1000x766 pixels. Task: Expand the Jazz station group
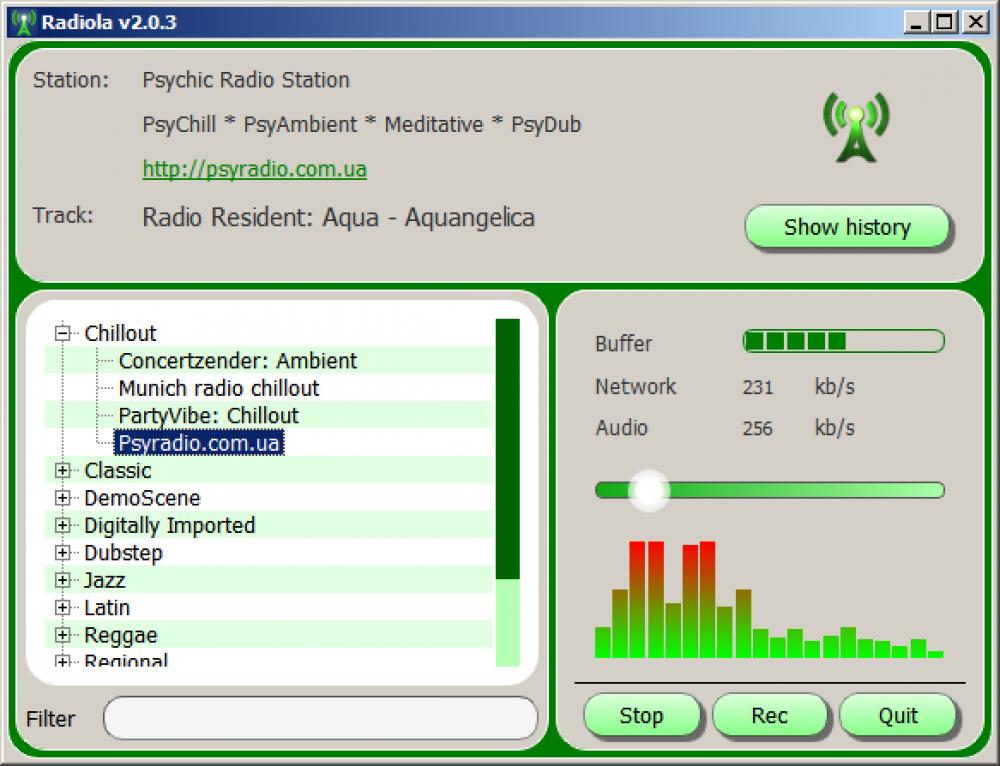(x=62, y=580)
